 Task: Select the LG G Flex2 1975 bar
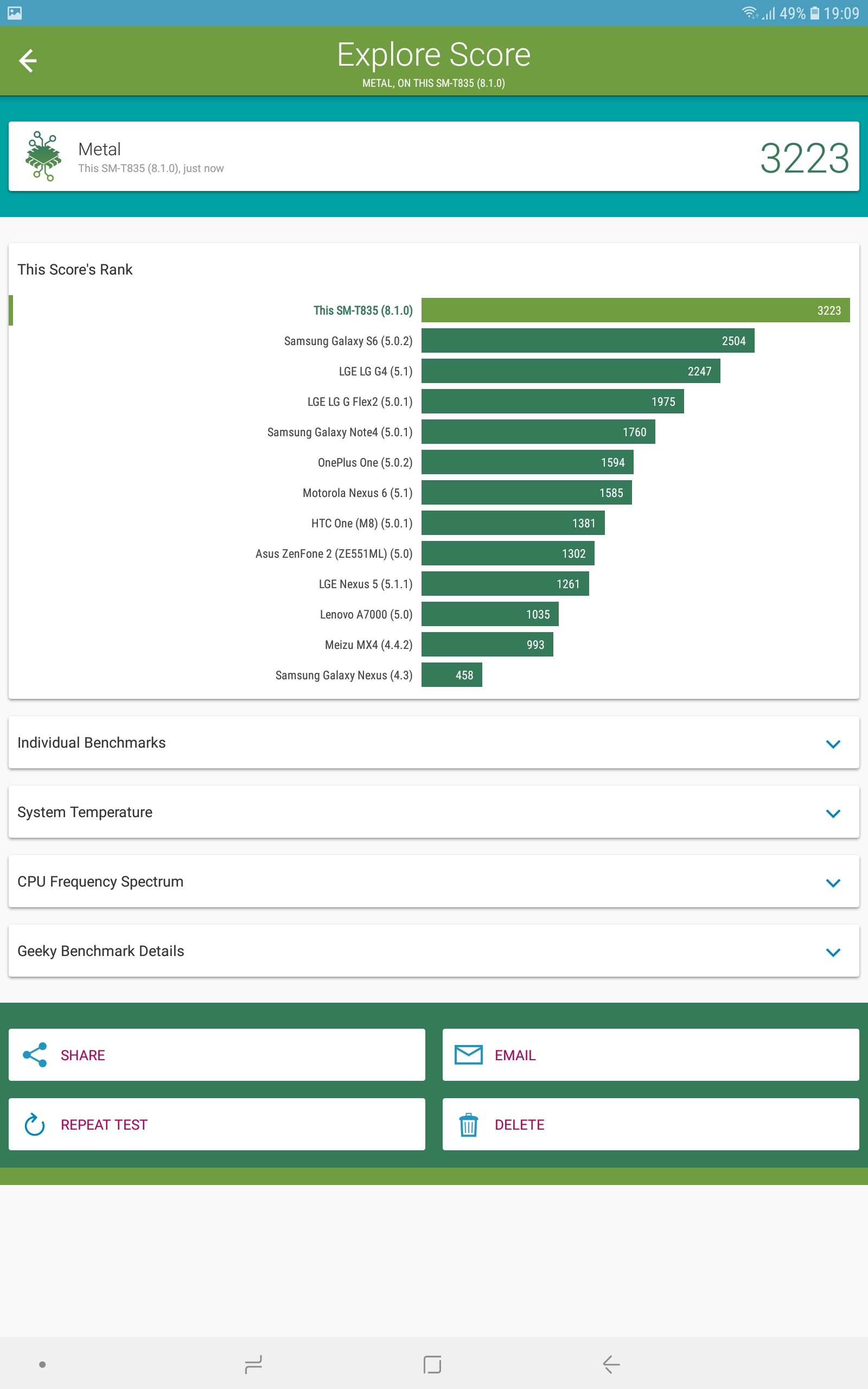[x=553, y=401]
